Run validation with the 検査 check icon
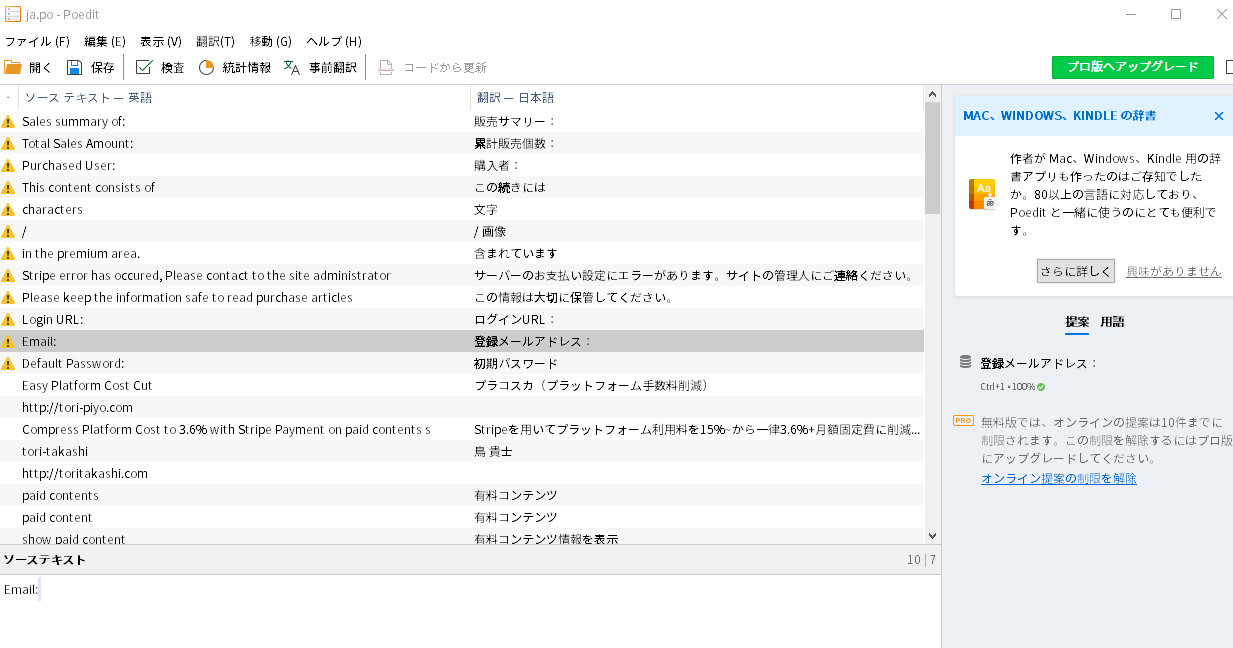The width and height of the screenshot is (1233, 648). click(144, 67)
